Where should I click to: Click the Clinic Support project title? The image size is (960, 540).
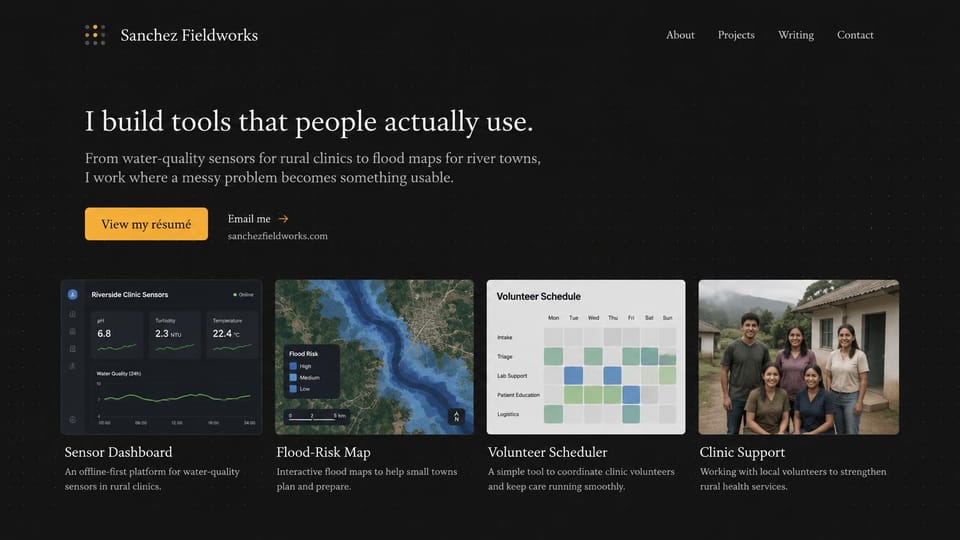point(742,452)
